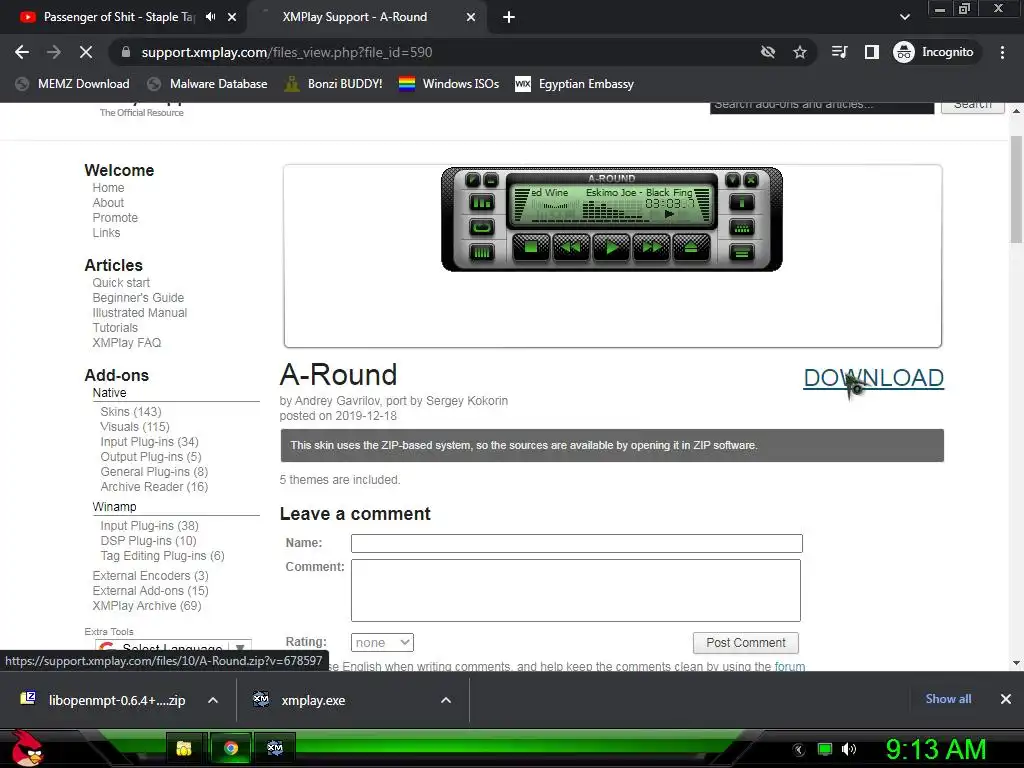The width and height of the screenshot is (1024, 768).
Task: Expand xmplay.exe download options
Action: coord(446,700)
